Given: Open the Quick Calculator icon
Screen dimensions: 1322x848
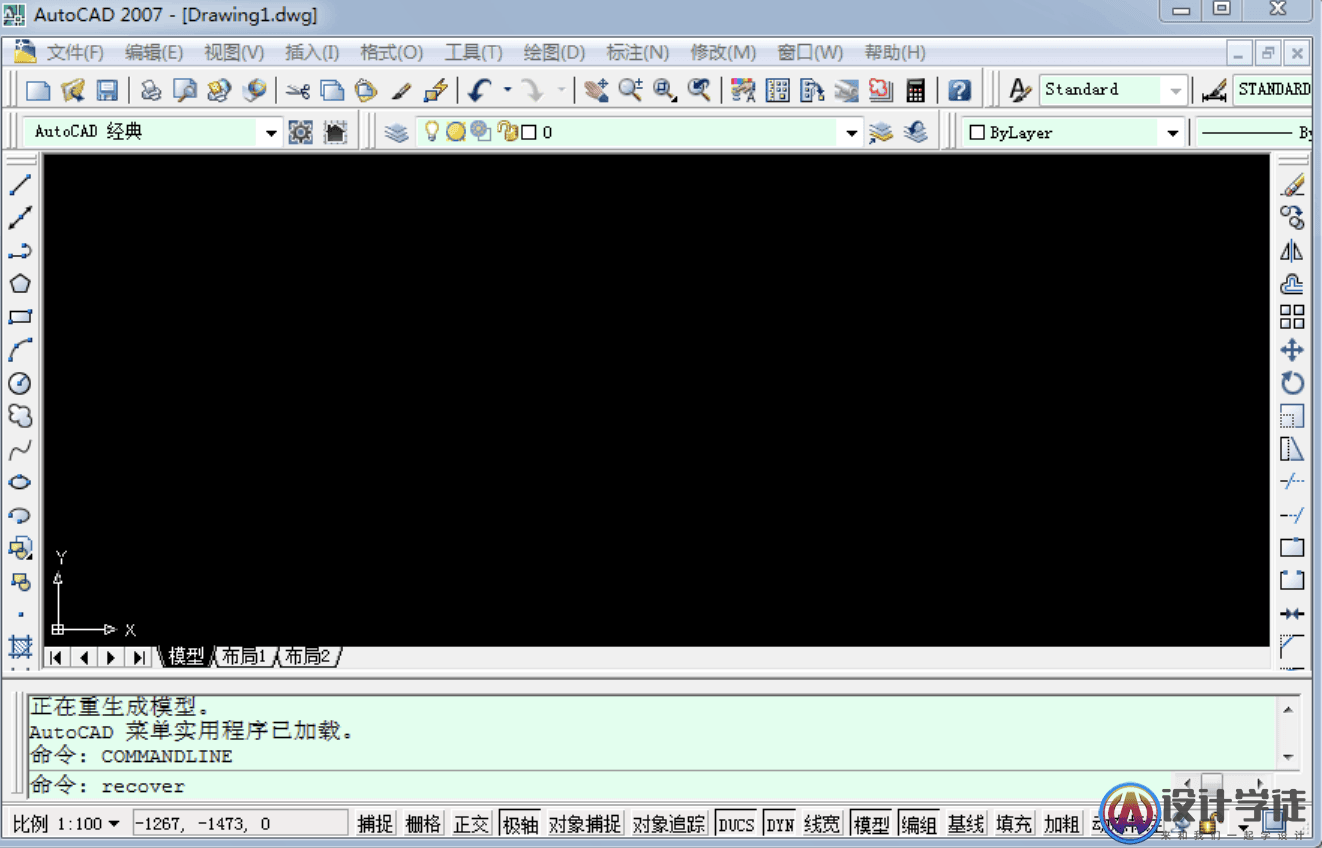Looking at the screenshot, I should tap(915, 91).
